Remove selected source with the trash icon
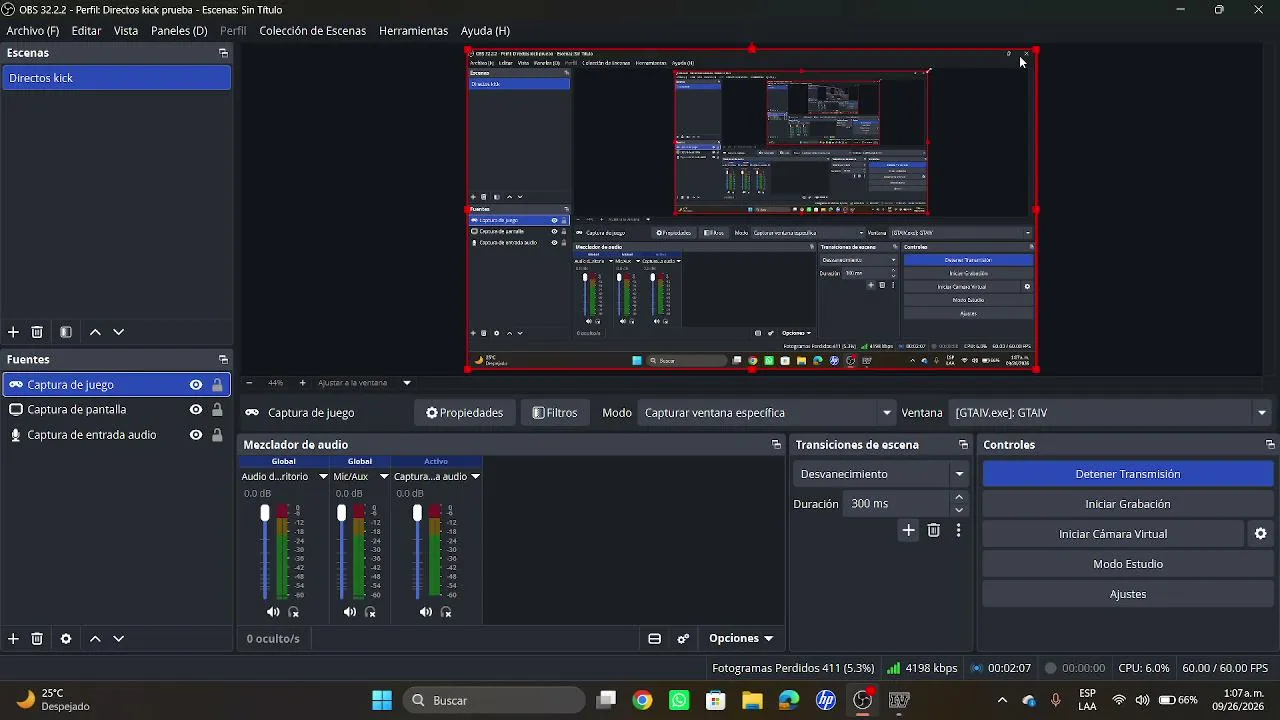 pos(37,639)
